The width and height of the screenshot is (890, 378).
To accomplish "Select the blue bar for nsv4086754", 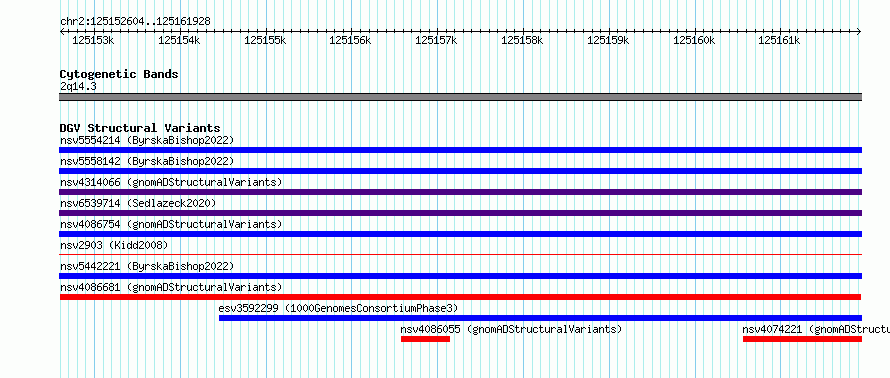I will pos(460,234).
